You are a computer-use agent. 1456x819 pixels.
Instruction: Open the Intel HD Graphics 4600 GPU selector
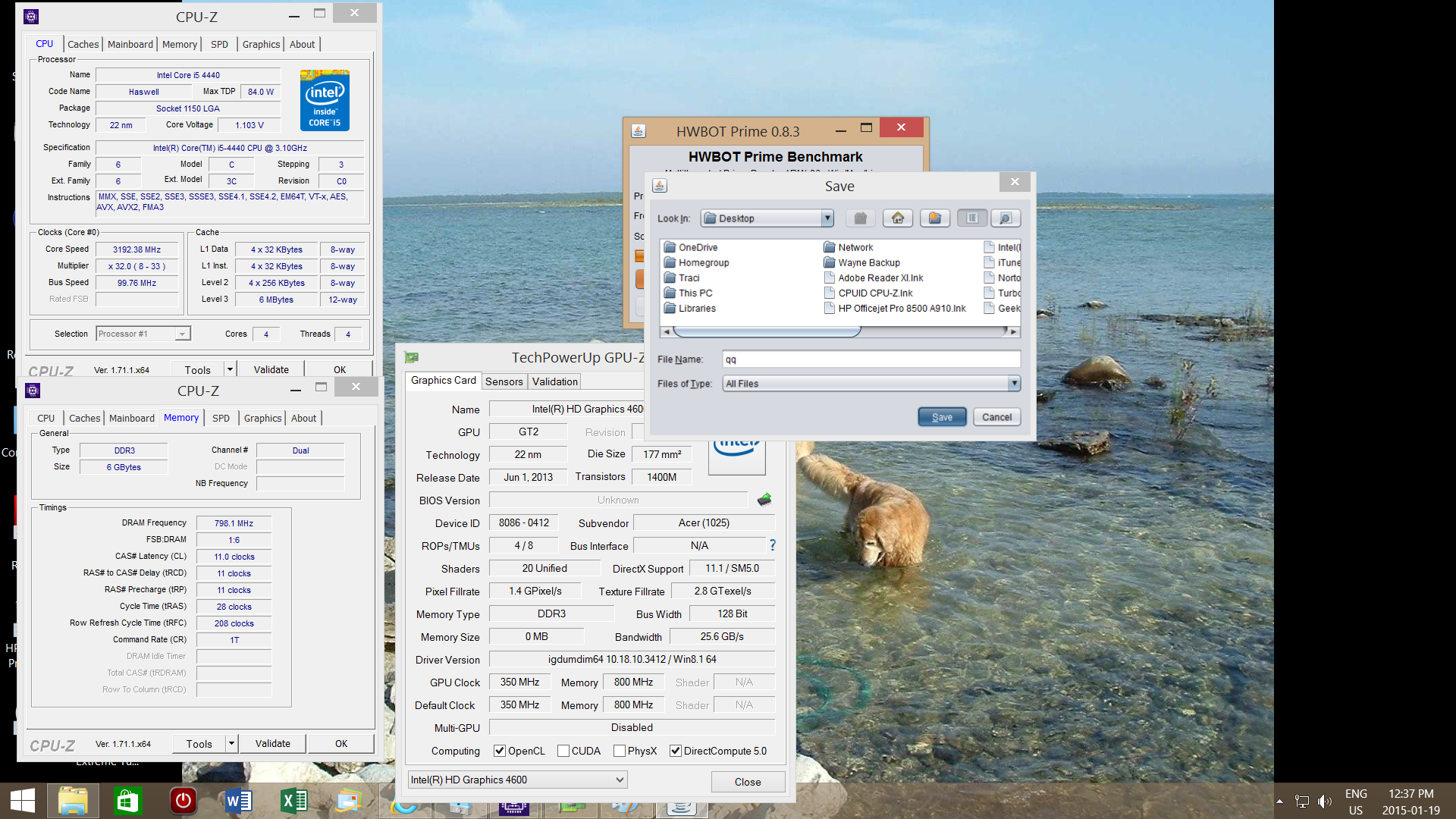(x=518, y=780)
